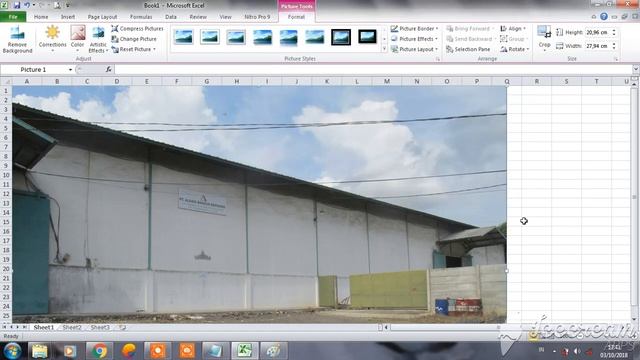
Task: Select column R header
Action: pyautogui.click(x=536, y=81)
